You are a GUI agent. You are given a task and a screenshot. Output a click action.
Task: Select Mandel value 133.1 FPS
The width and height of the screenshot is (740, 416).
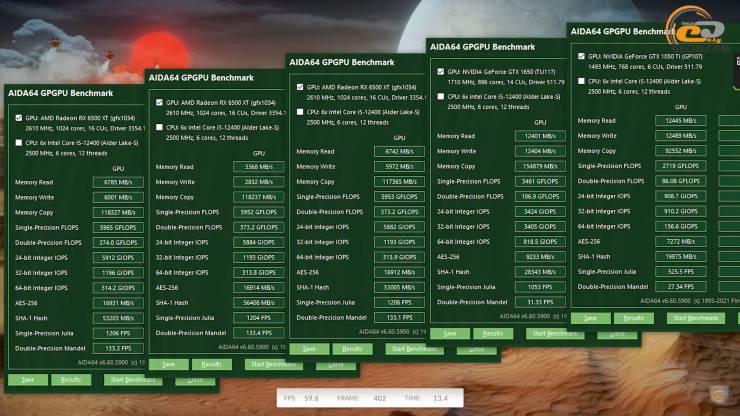coord(399,318)
